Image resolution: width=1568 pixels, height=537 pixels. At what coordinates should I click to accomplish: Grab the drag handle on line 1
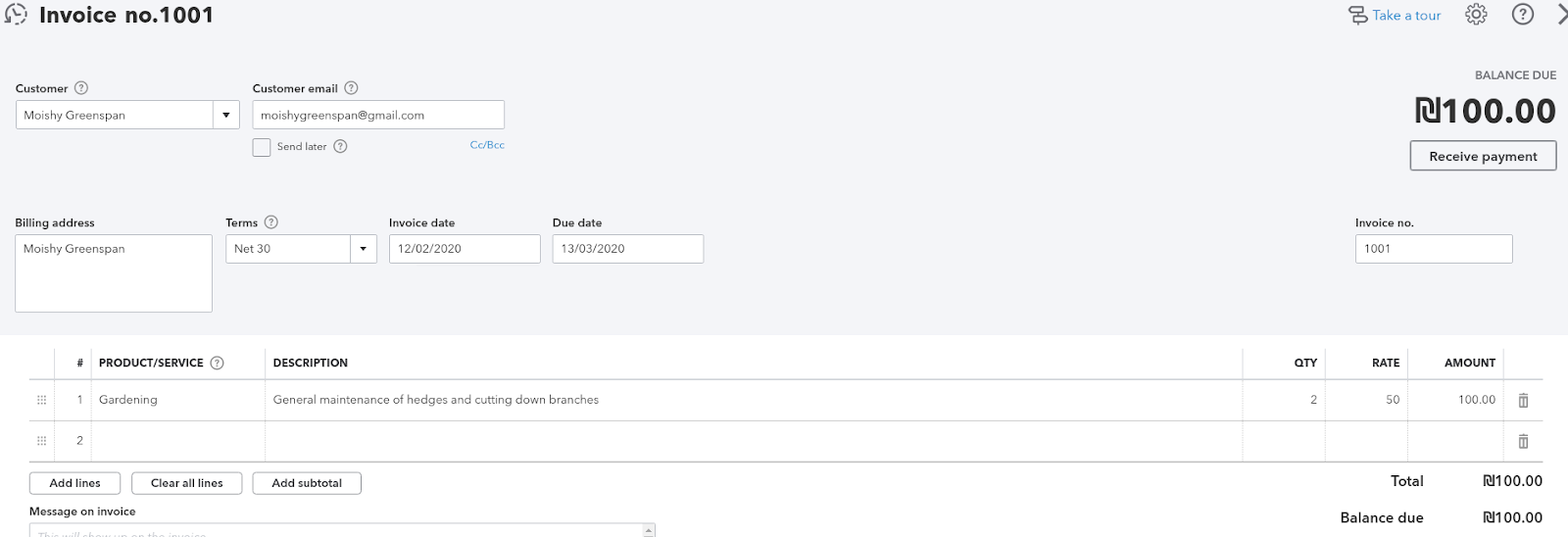coord(41,400)
